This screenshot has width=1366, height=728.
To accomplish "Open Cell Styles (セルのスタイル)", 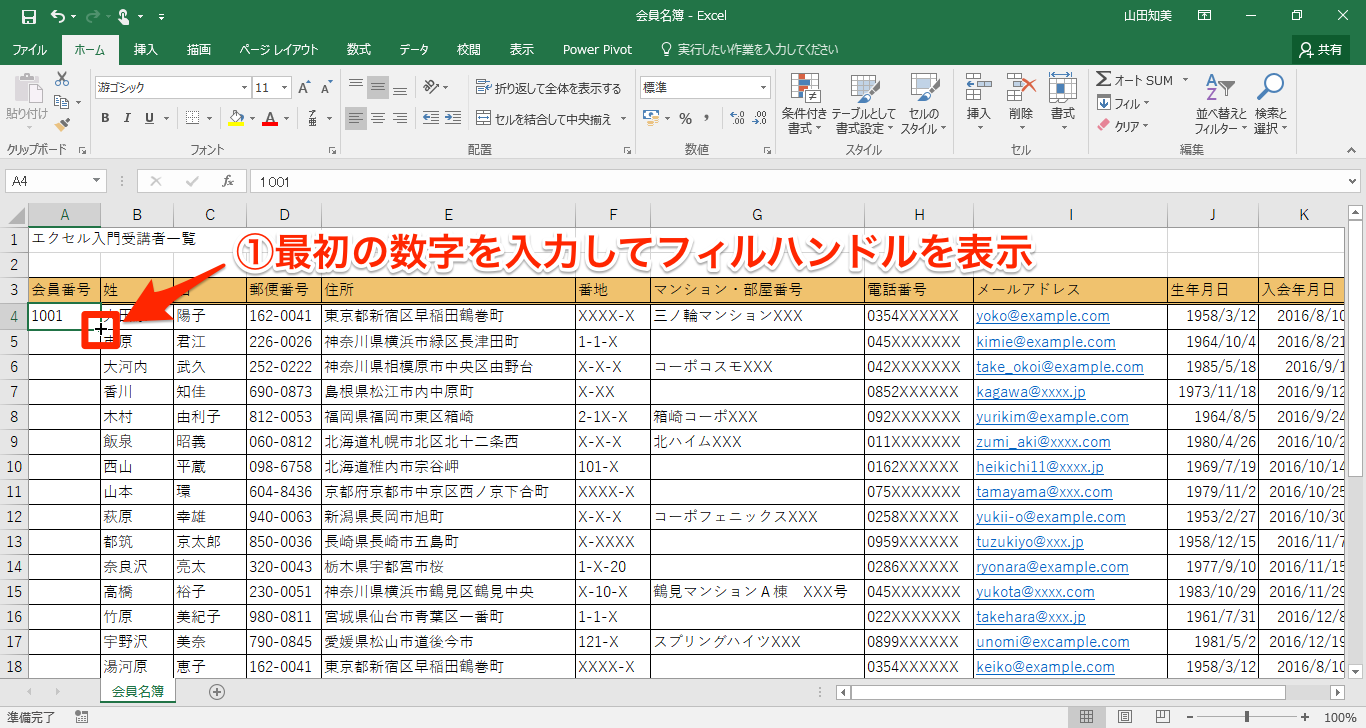I will [x=924, y=104].
